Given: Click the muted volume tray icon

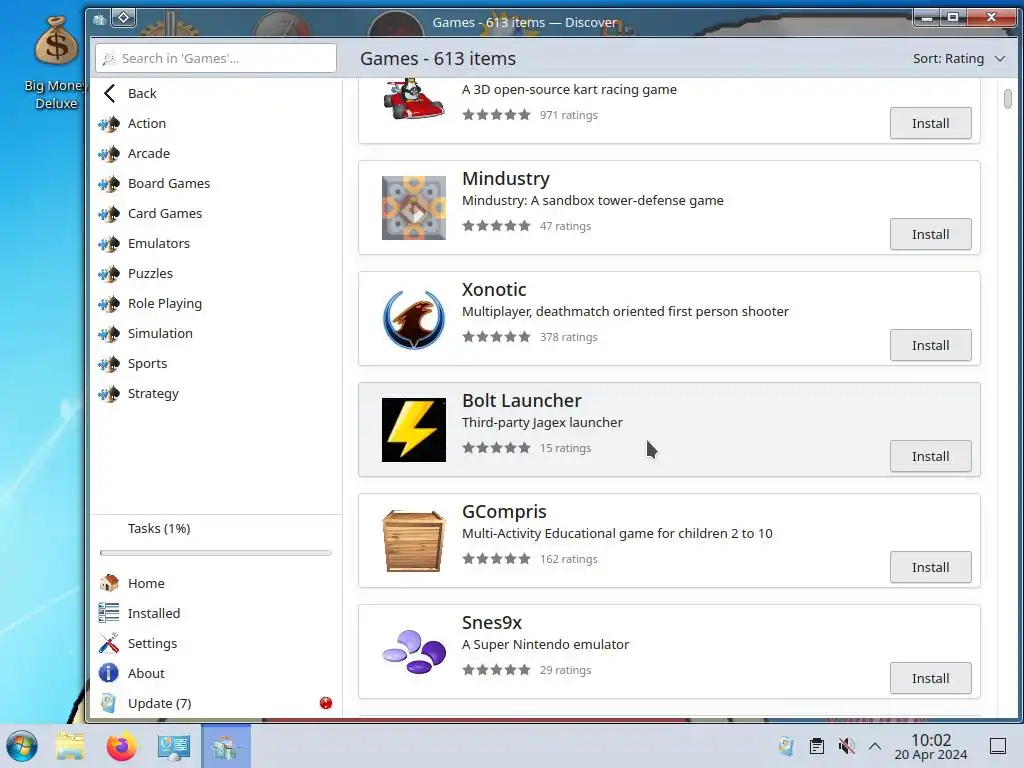Looking at the screenshot, I should click(846, 746).
